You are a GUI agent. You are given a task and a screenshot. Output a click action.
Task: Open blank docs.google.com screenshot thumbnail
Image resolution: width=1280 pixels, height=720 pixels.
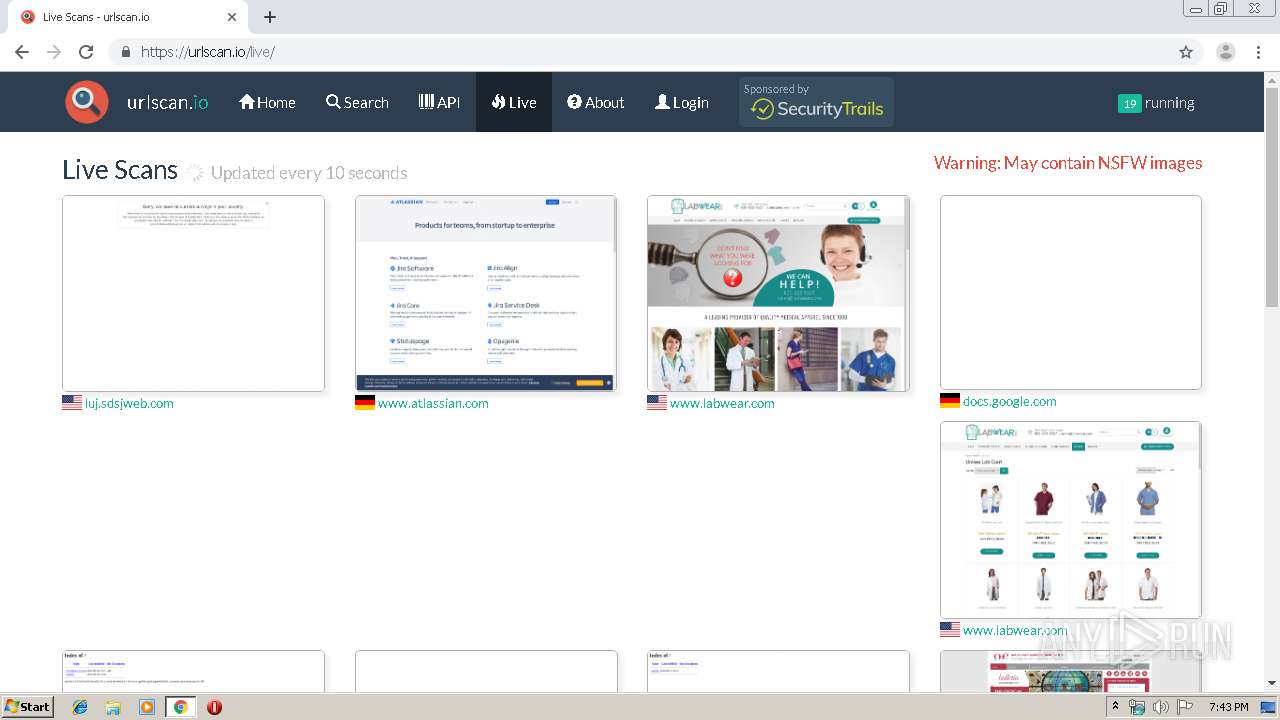1071,292
